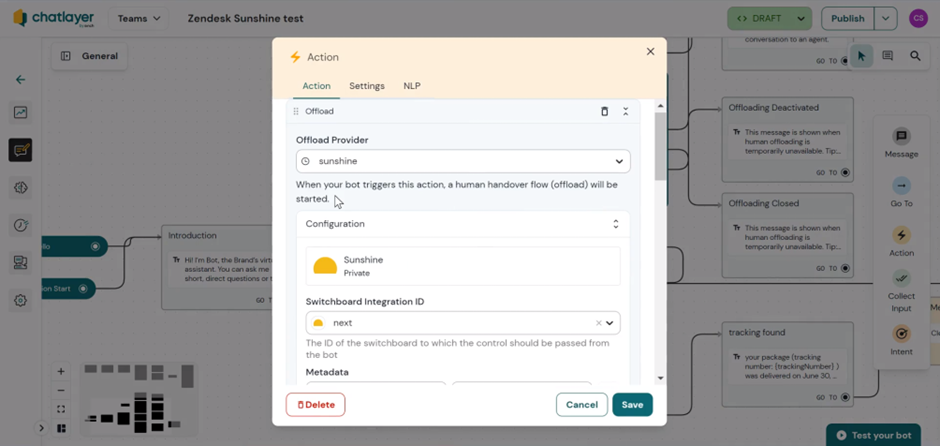
Task: Open the Teams dropdown
Action: (x=139, y=19)
